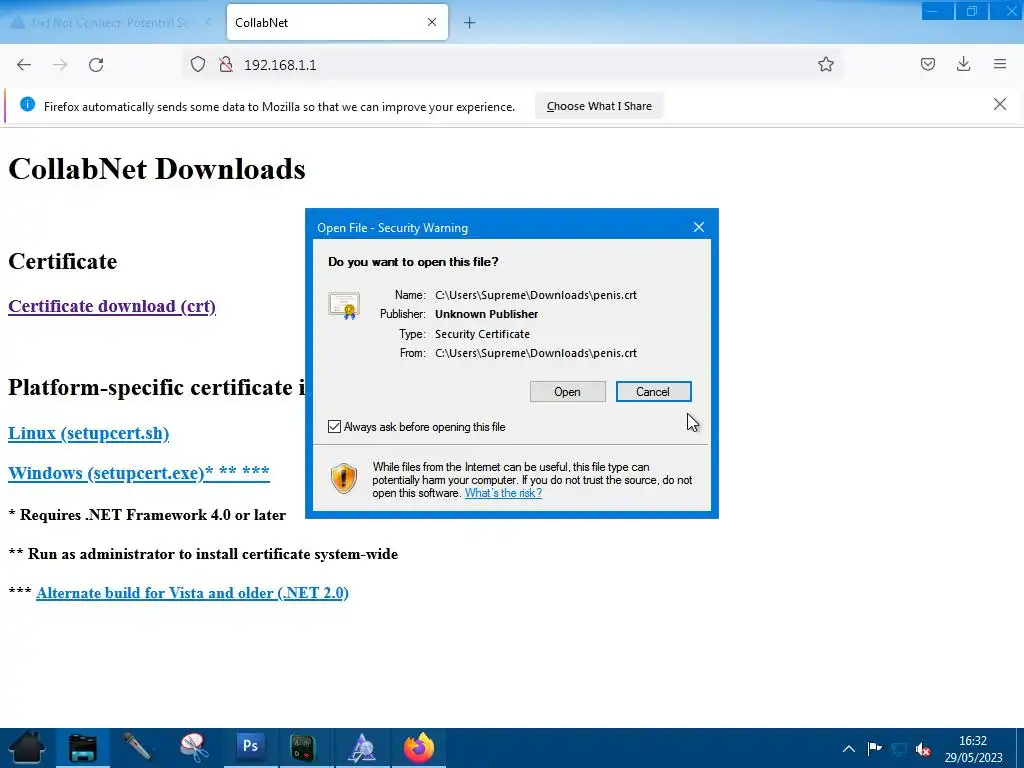The height and width of the screenshot is (768, 1024).
Task: Uncheck Always ask before opening this file
Action: (x=334, y=426)
